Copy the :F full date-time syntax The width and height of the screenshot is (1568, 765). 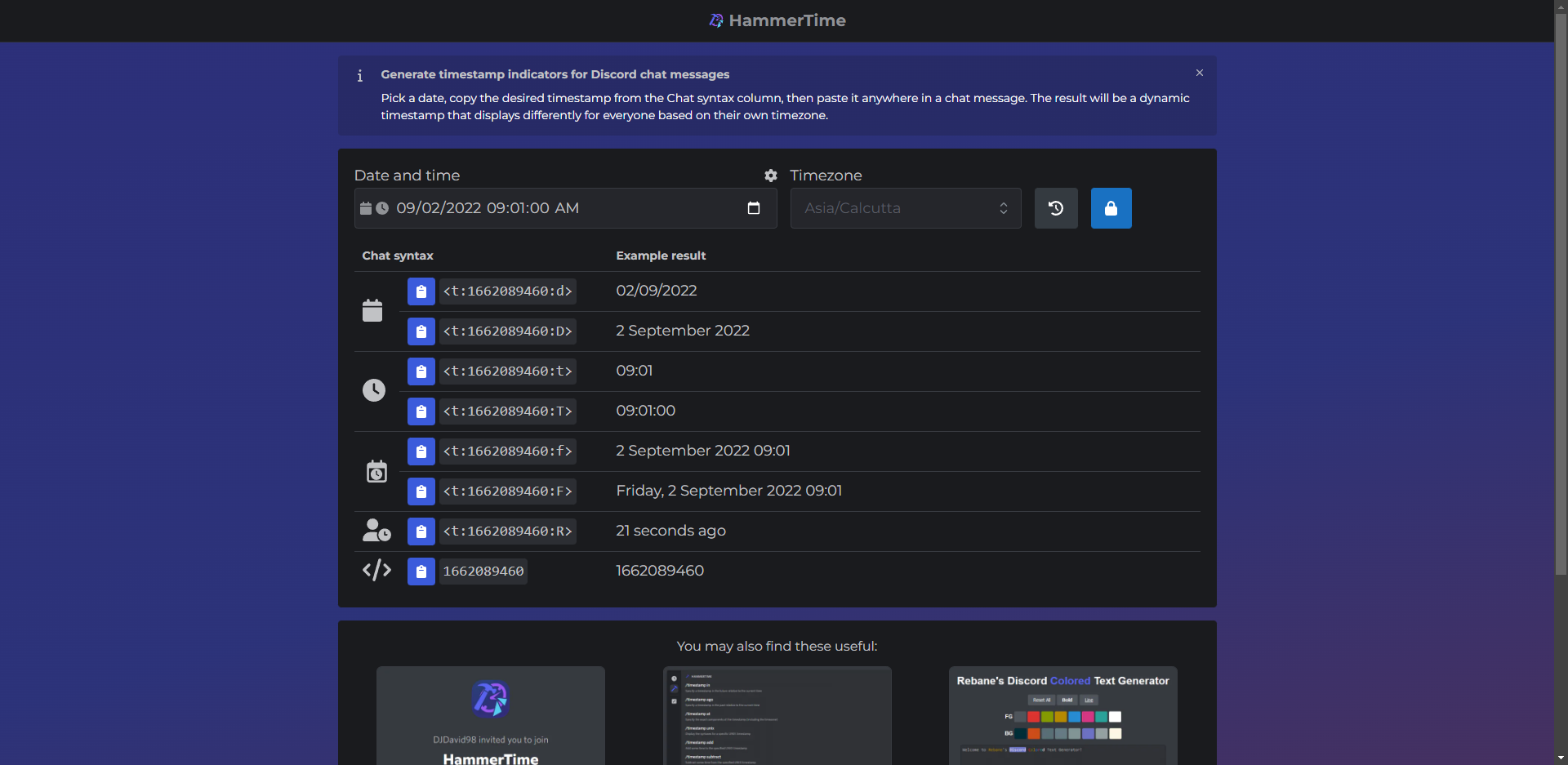pyautogui.click(x=421, y=491)
